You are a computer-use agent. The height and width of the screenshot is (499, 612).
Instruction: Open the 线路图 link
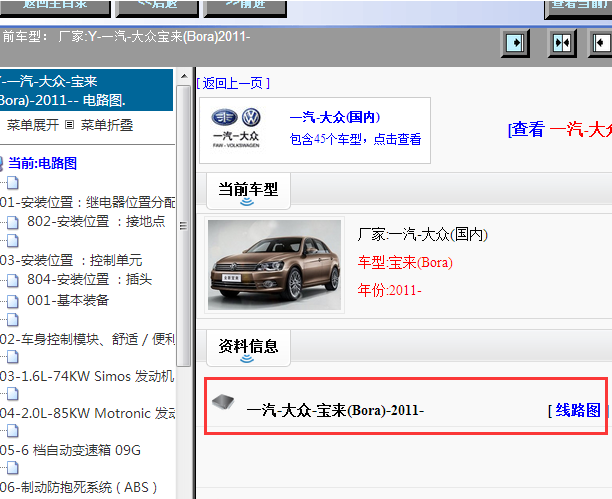click(578, 410)
